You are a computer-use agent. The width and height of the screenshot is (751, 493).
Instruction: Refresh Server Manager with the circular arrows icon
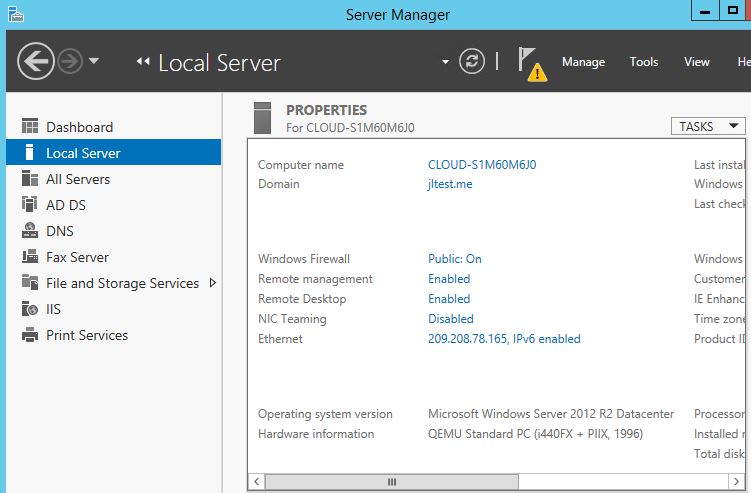472,61
